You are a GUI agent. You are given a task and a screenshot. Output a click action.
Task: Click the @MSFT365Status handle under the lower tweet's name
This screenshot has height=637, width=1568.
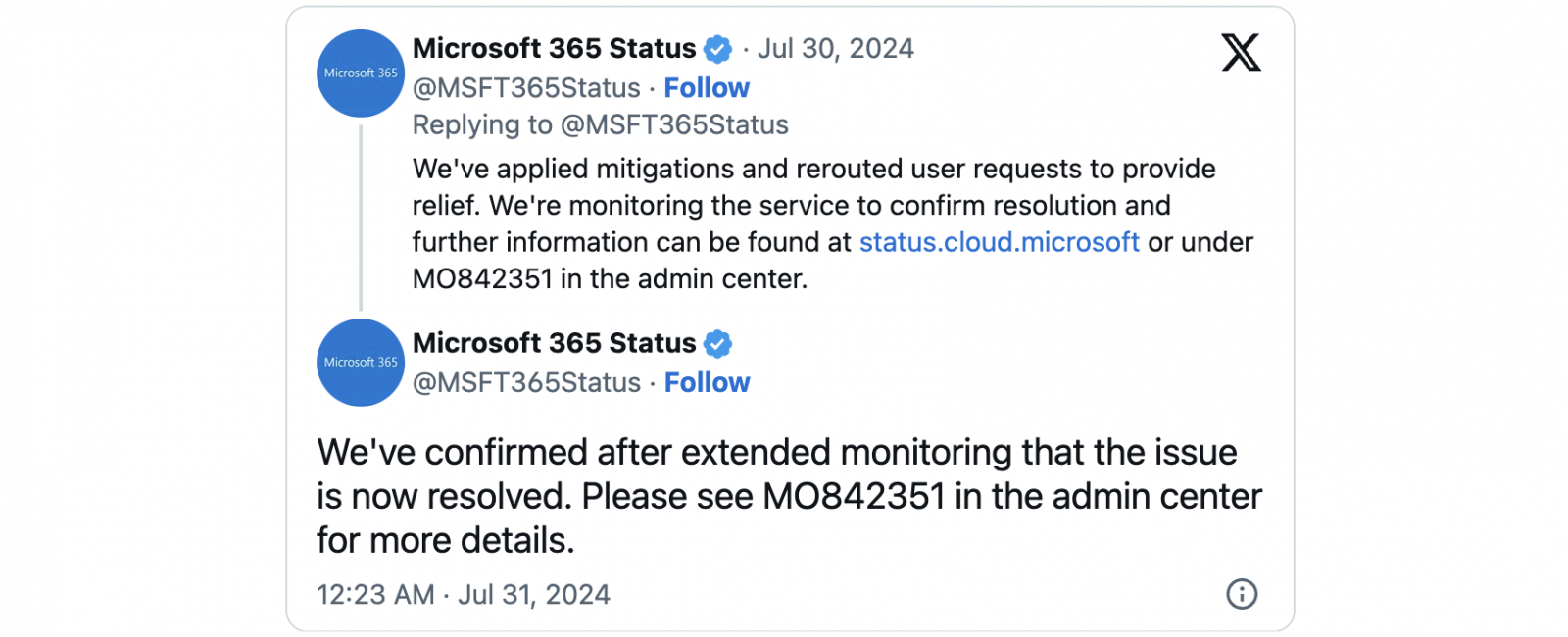pyautogui.click(x=526, y=383)
